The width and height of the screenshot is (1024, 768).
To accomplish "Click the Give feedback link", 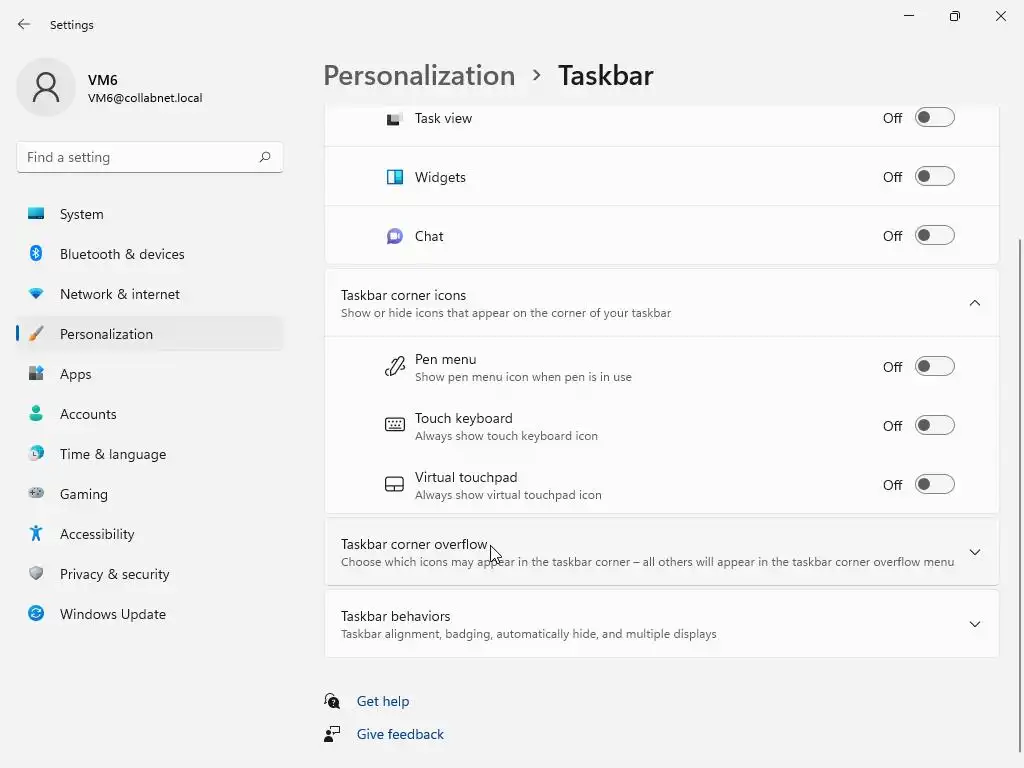I will click(400, 734).
